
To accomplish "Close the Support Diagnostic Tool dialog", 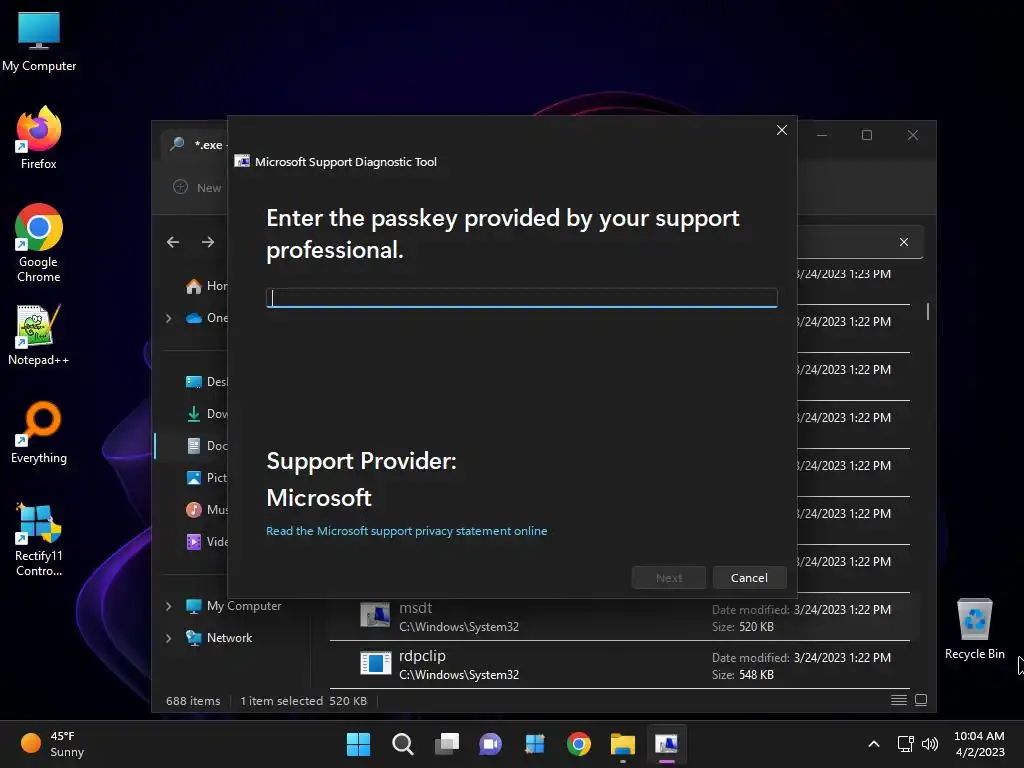I will (782, 130).
